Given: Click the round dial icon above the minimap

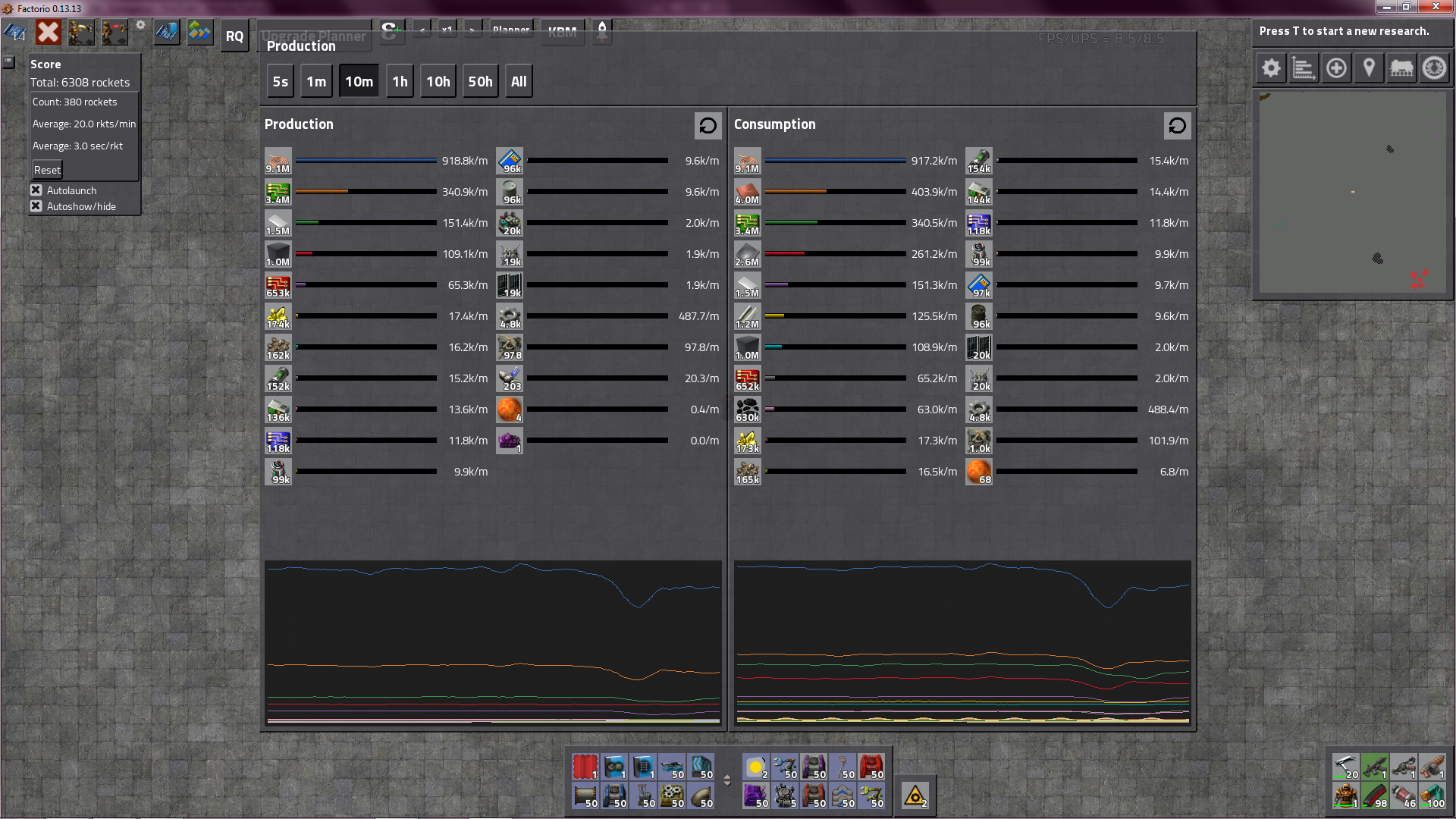Looking at the screenshot, I should point(1434,68).
